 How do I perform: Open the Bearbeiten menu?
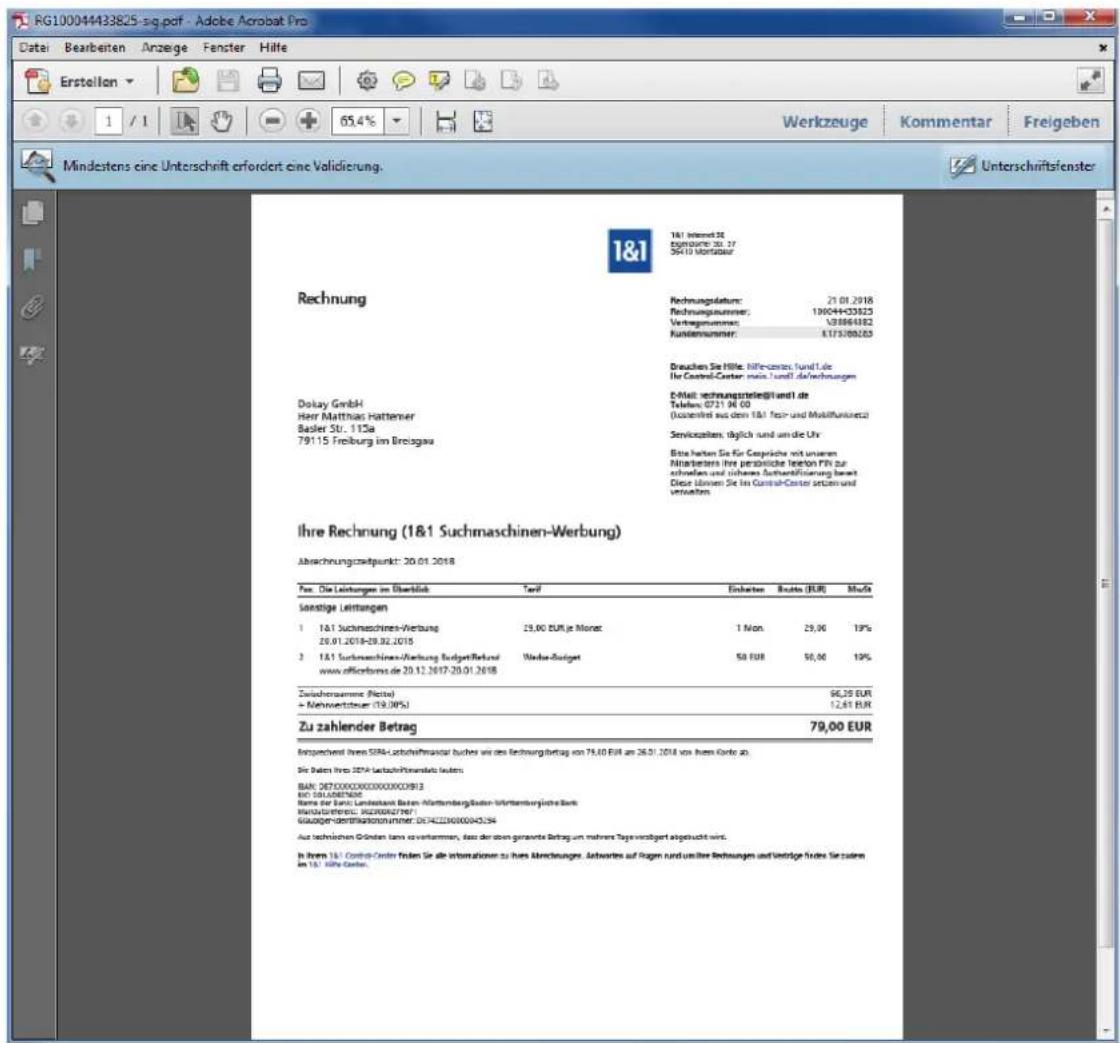95,47
